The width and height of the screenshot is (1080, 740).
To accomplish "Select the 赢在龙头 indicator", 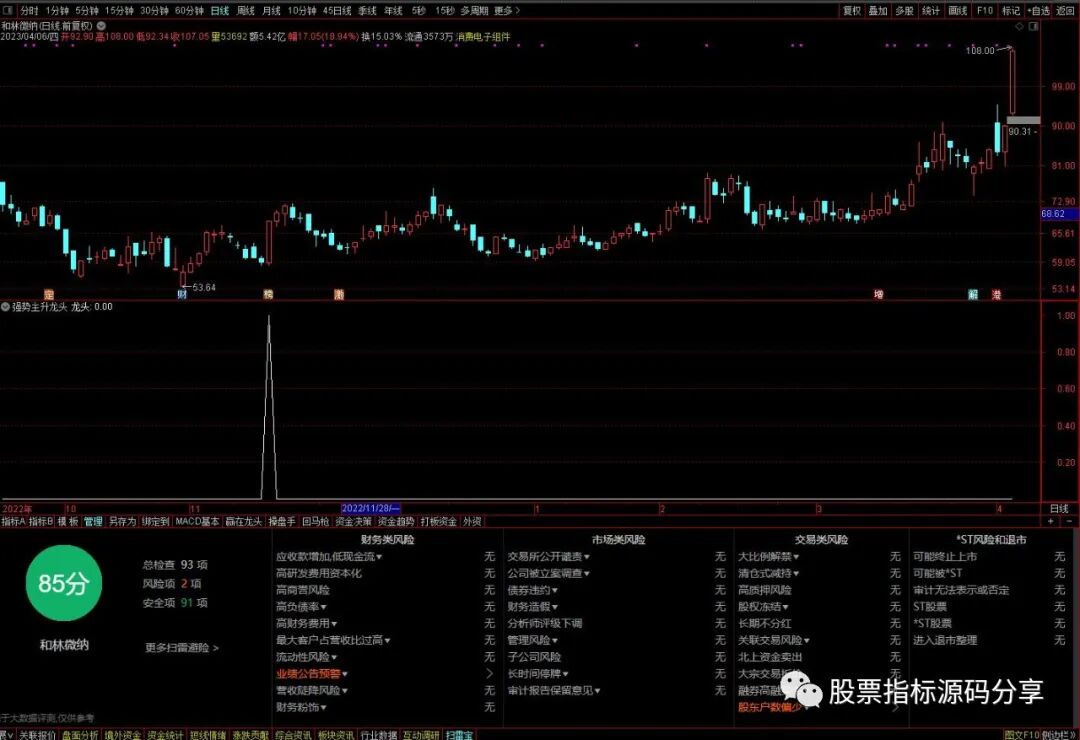I will tap(244, 522).
